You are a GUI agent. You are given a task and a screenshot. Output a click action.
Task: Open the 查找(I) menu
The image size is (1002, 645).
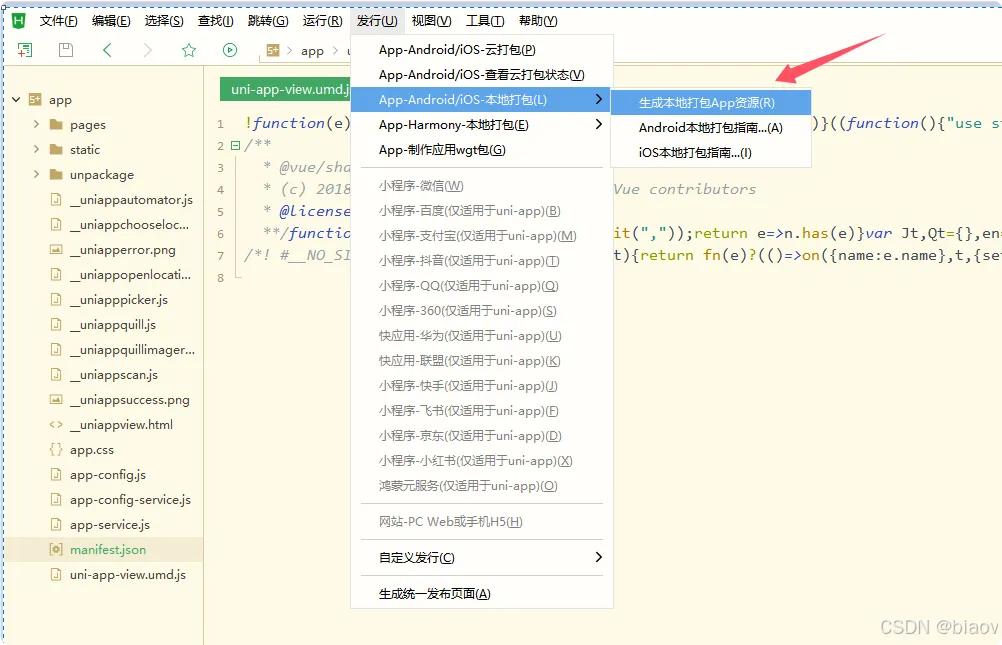click(x=215, y=21)
